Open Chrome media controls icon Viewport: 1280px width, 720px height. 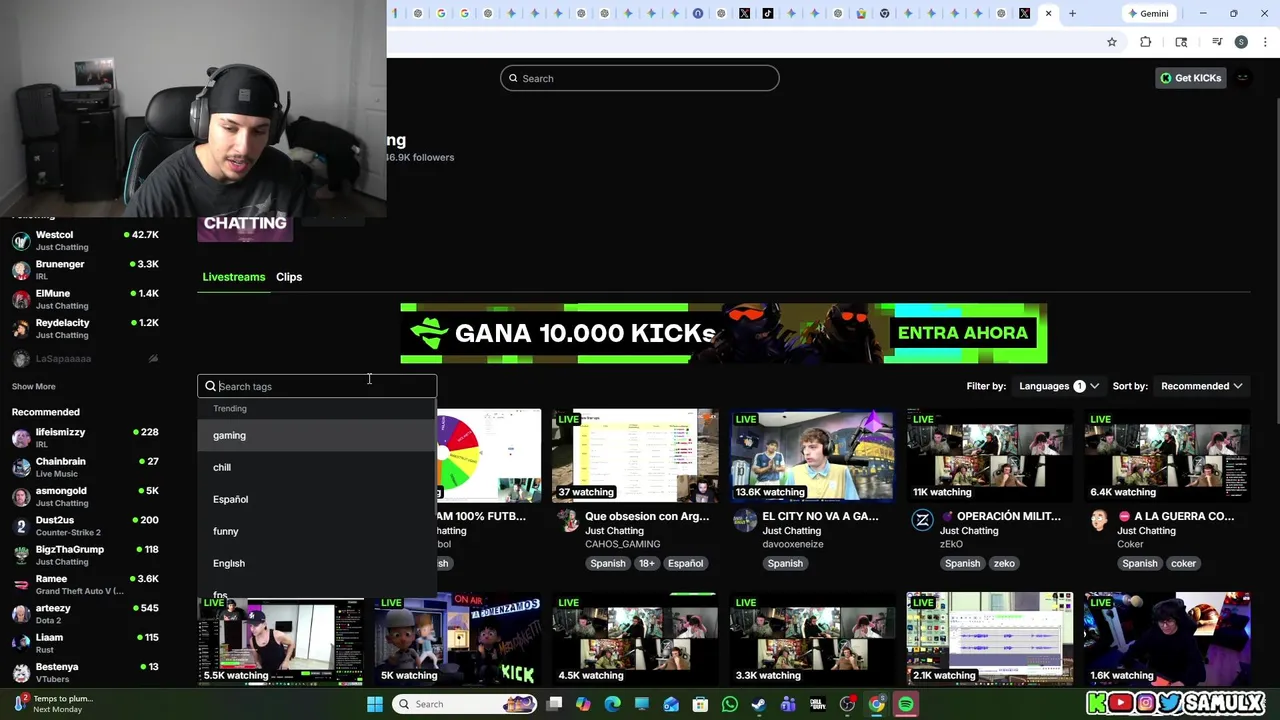coord(1217,42)
